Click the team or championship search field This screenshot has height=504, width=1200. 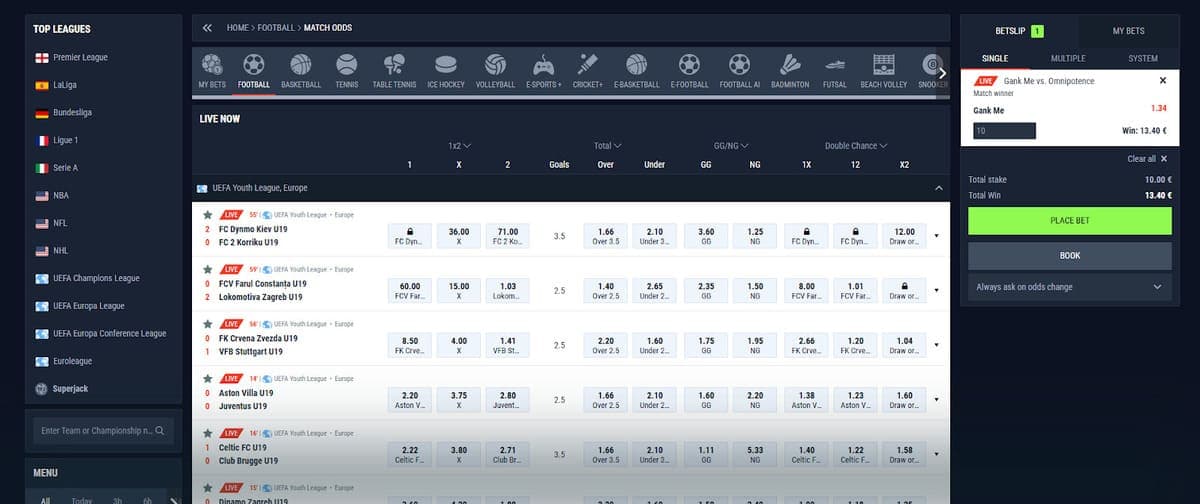click(x=103, y=431)
